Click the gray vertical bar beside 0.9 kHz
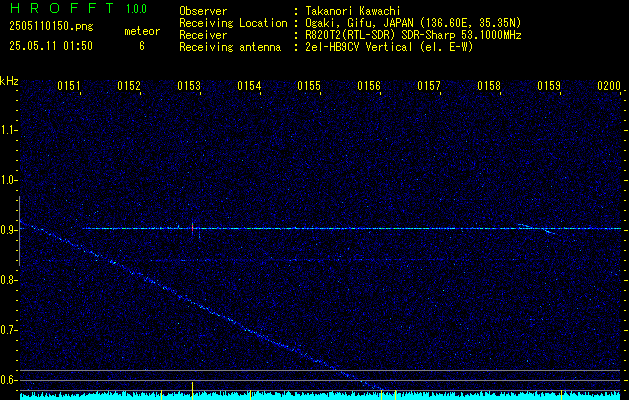The width and height of the screenshot is (629, 400). [x=19, y=231]
